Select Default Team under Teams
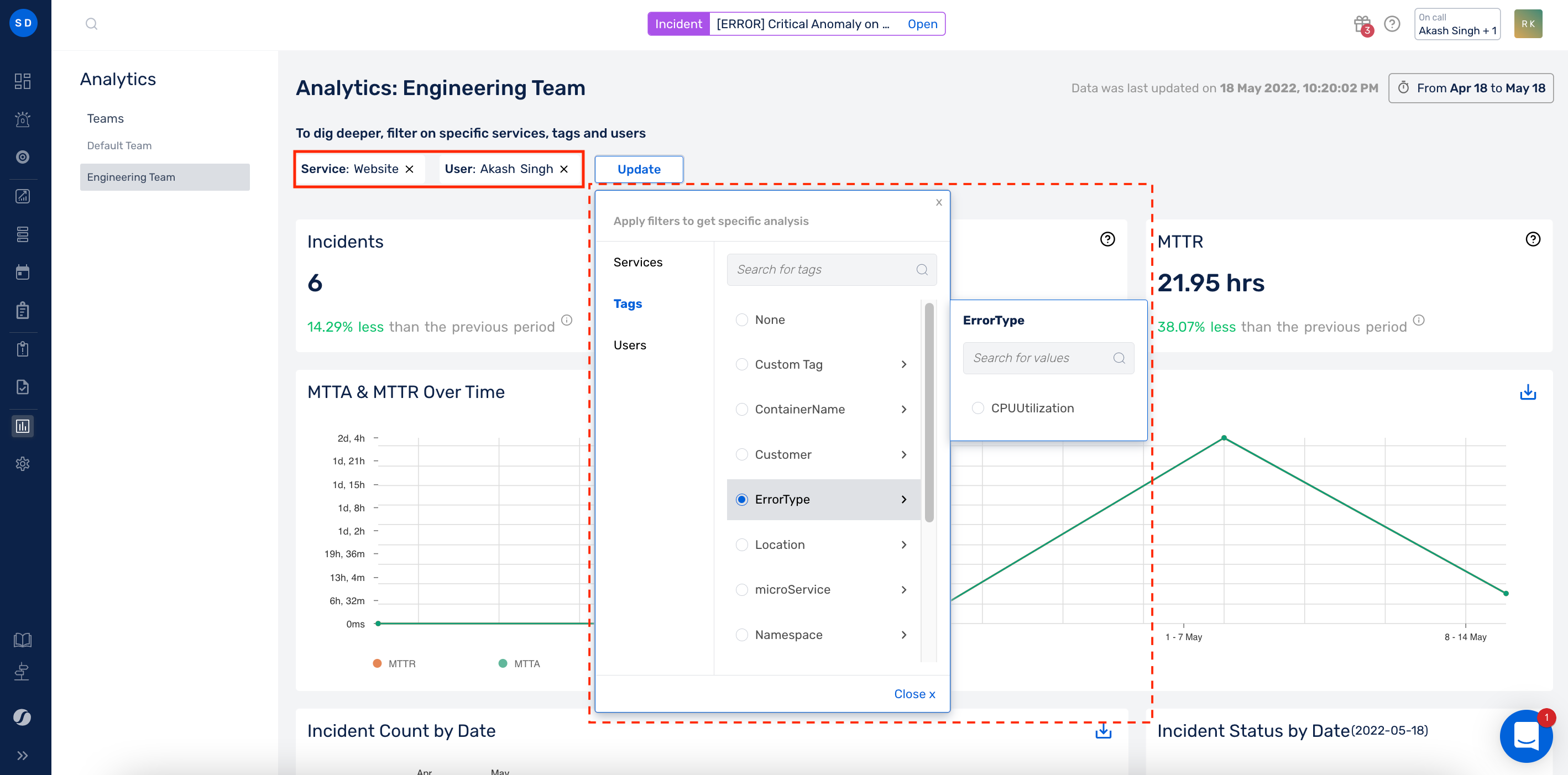 (x=119, y=145)
